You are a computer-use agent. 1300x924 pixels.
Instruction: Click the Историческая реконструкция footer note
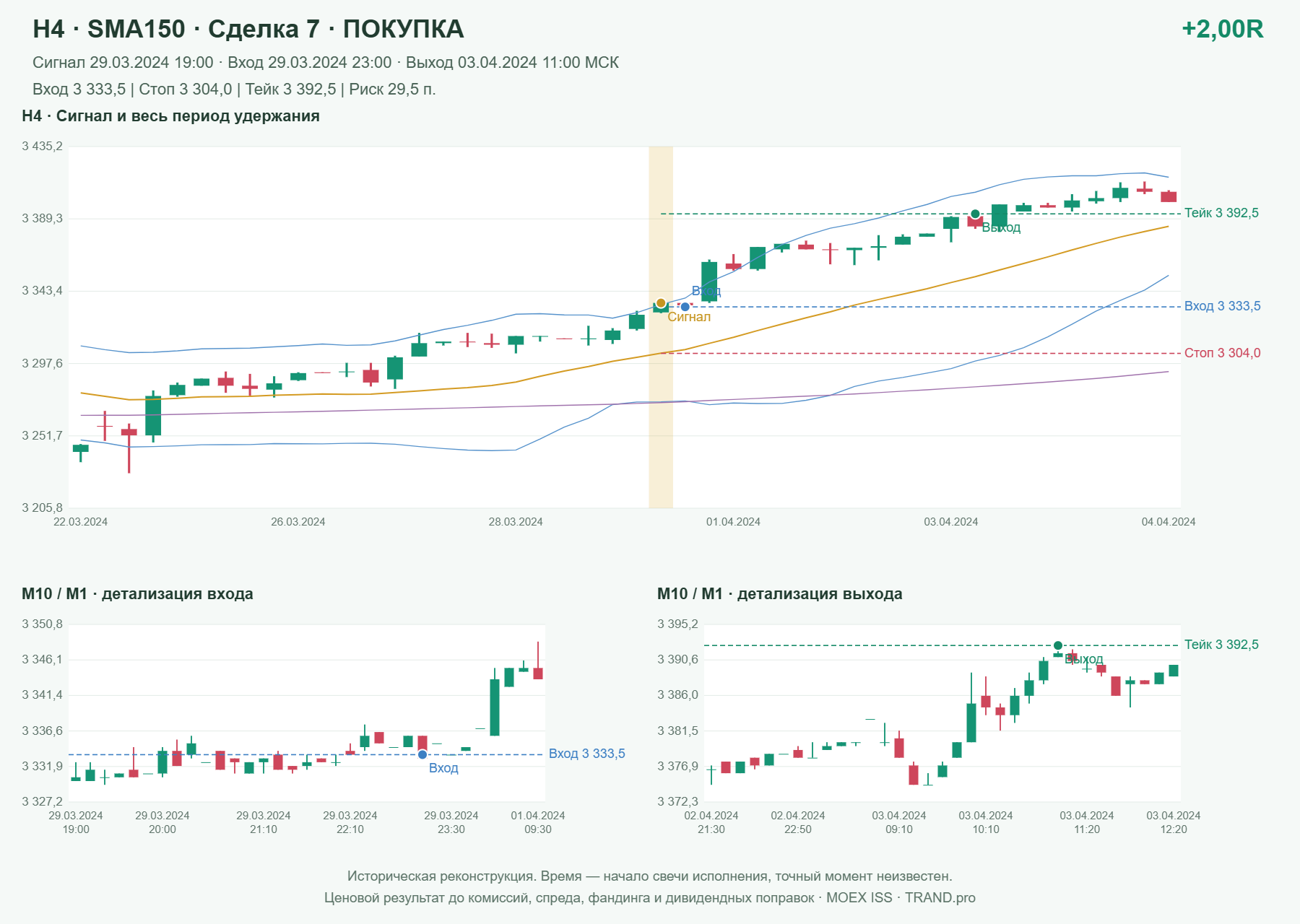click(650, 876)
